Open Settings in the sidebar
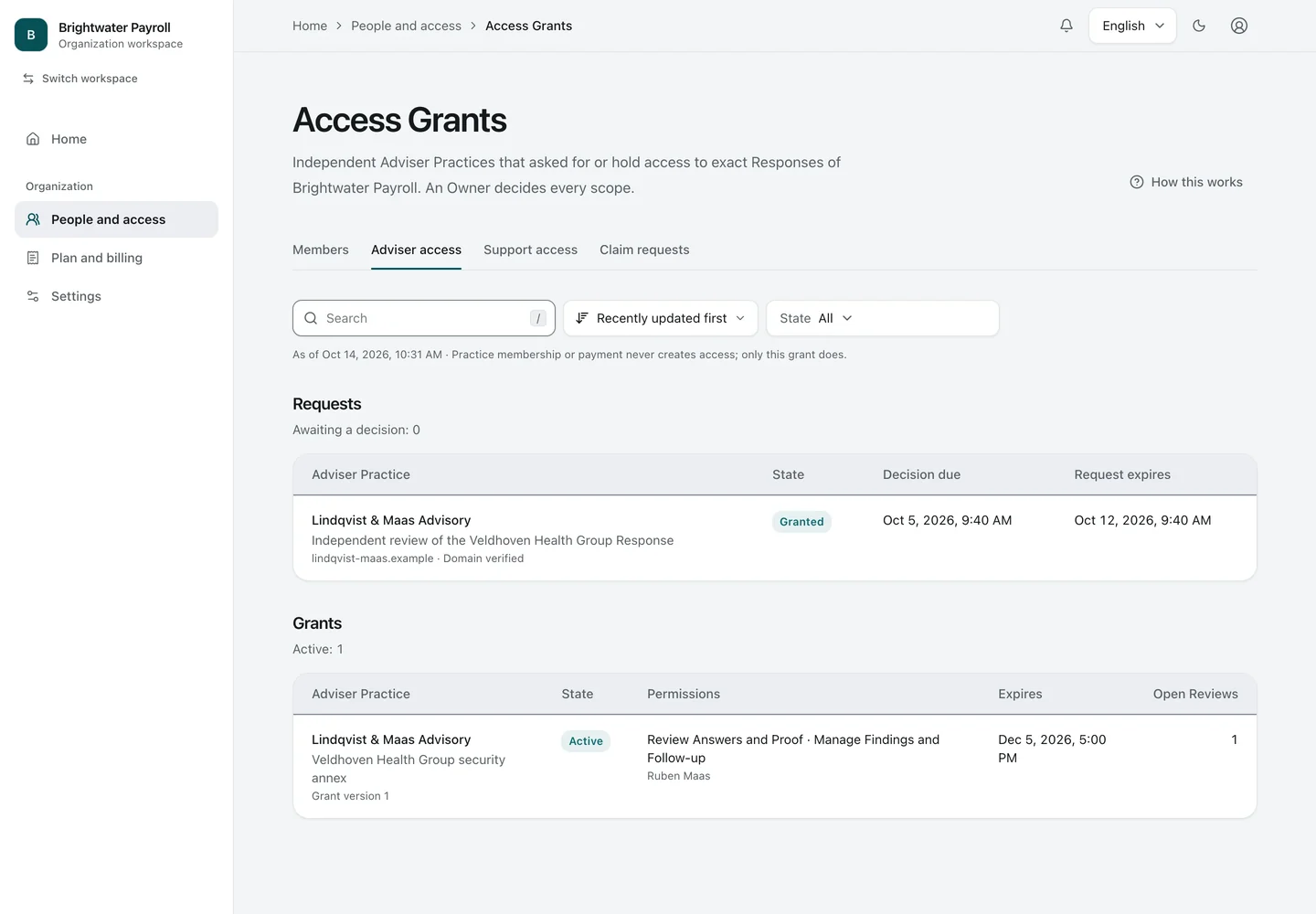 coord(116,296)
